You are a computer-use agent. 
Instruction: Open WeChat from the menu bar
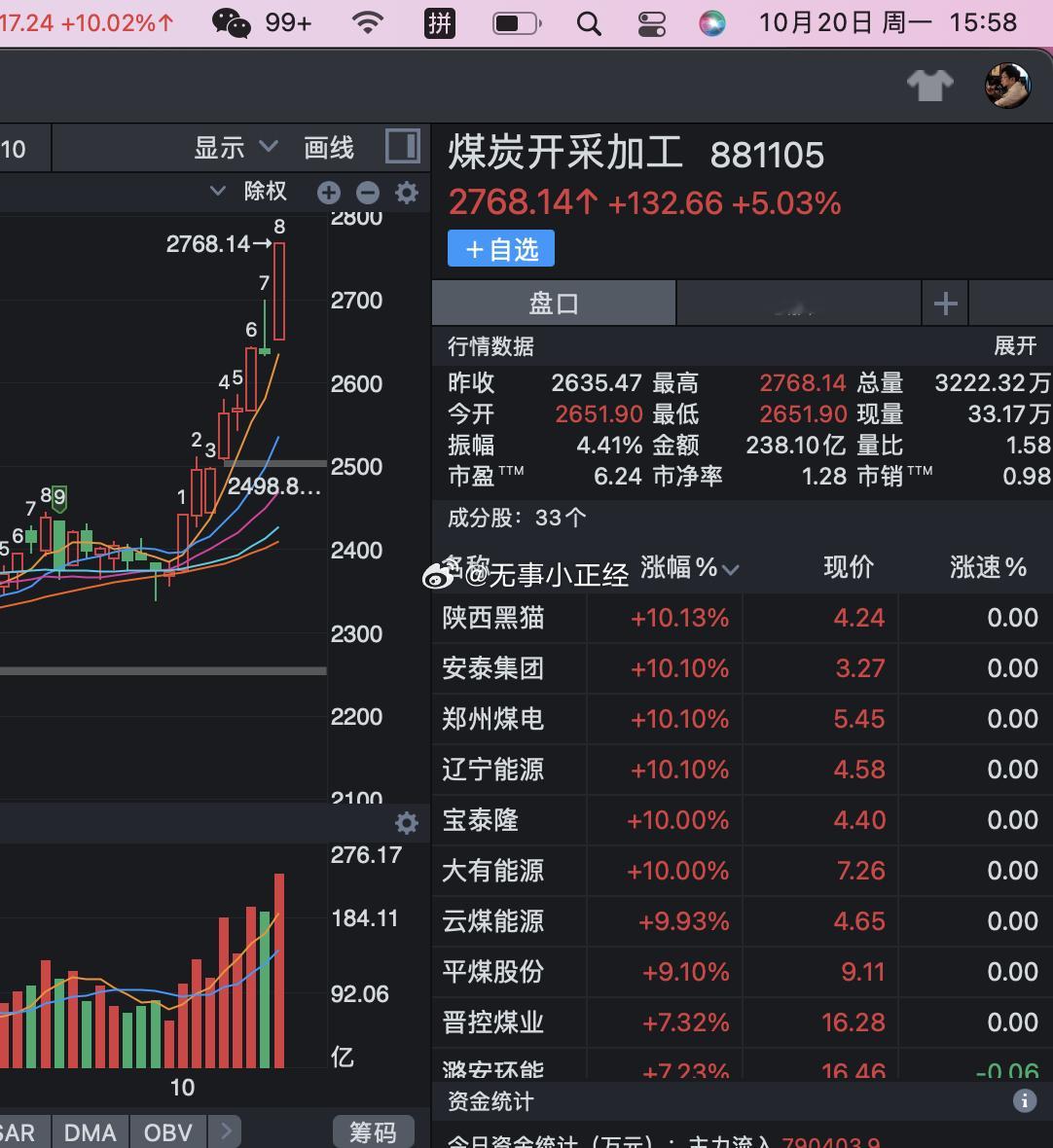[232, 22]
